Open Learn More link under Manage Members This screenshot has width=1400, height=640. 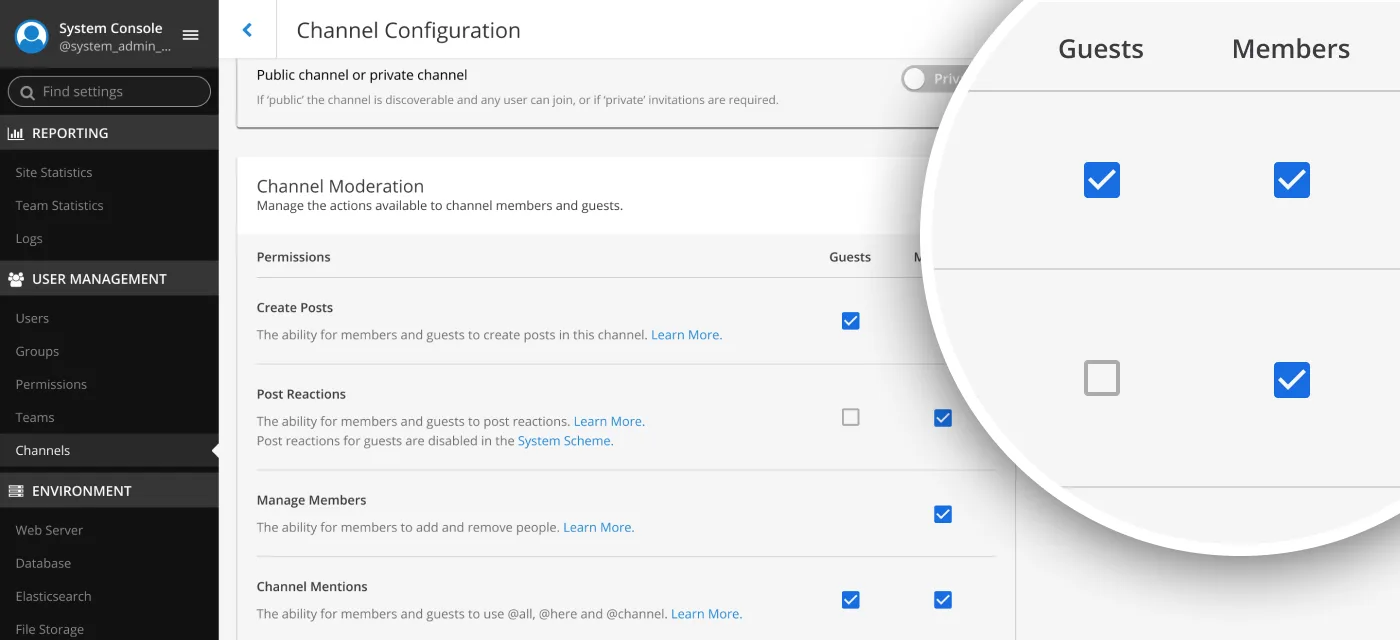(598, 527)
